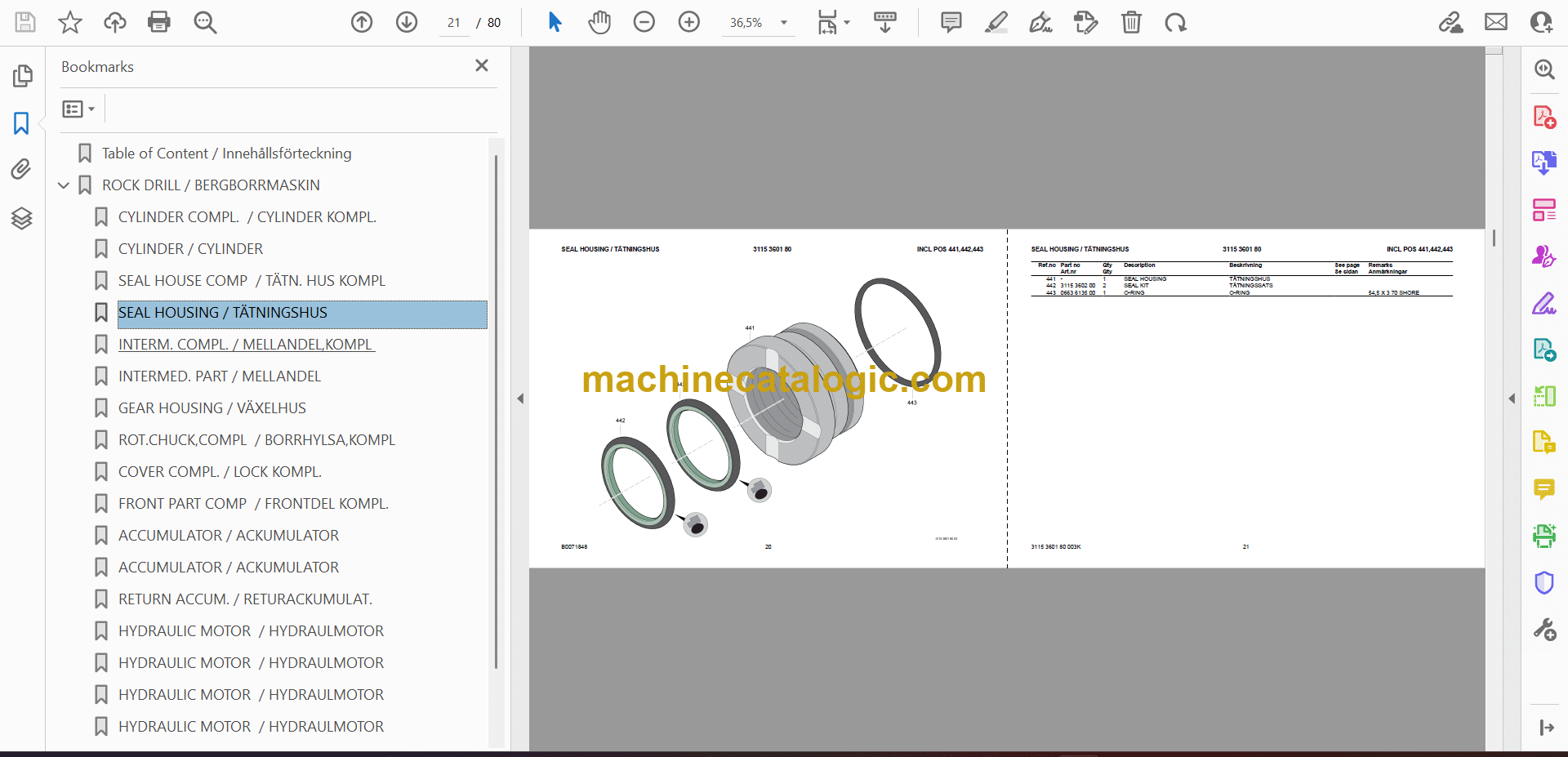The width and height of the screenshot is (1568, 757).
Task: Share a link to the file
Action: 1451,22
